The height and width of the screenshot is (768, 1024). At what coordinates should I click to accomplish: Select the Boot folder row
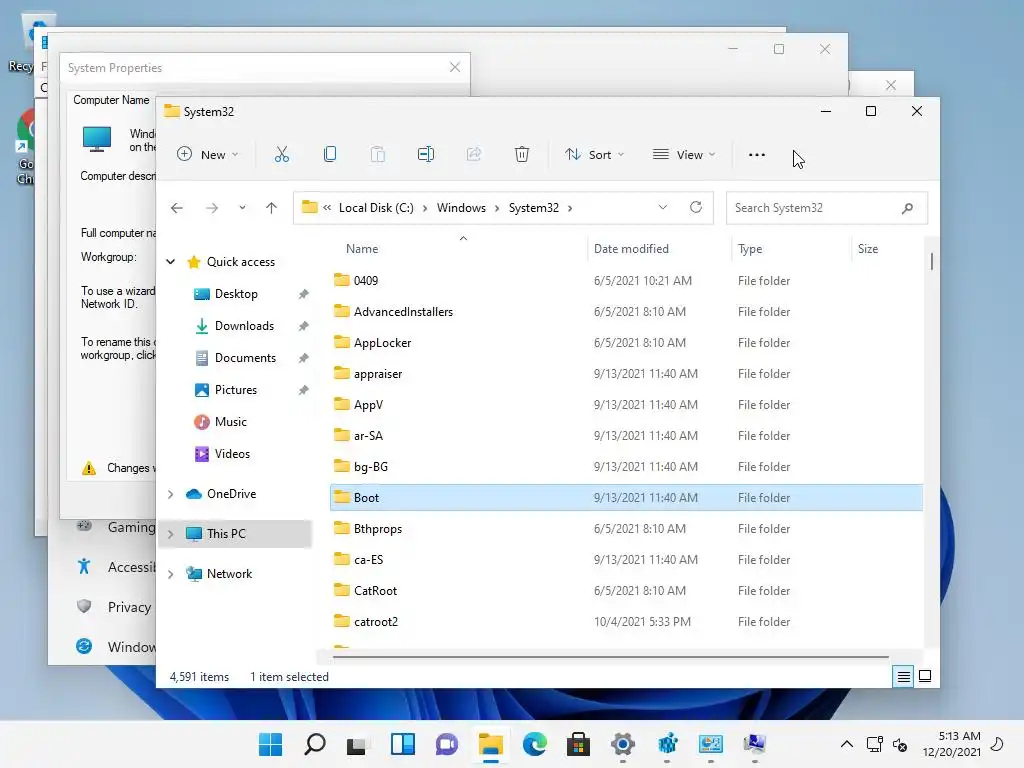pos(626,498)
